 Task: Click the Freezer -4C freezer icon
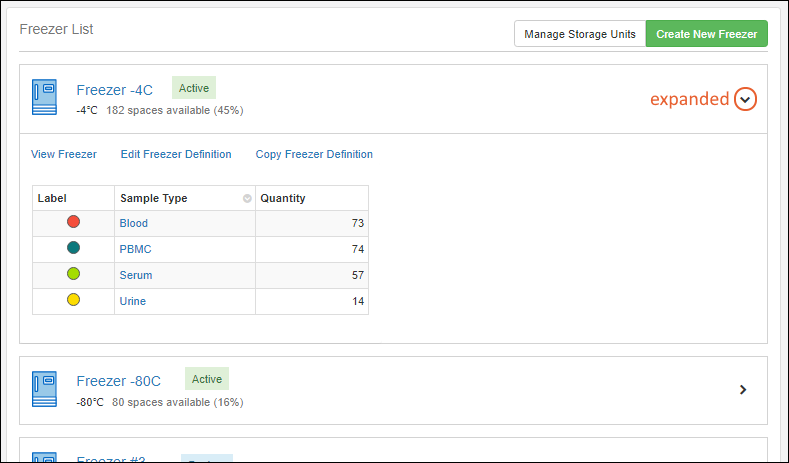point(44,98)
